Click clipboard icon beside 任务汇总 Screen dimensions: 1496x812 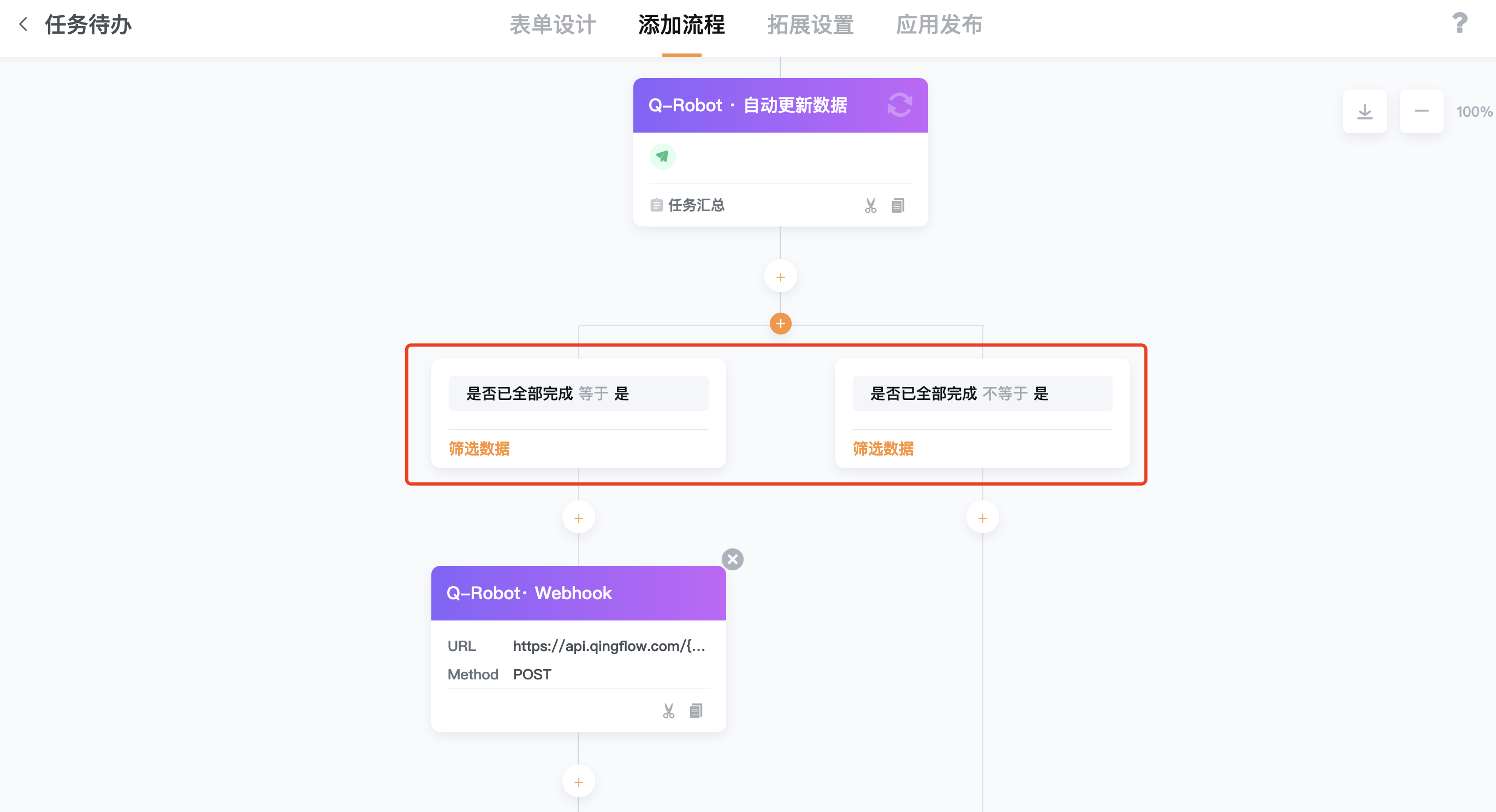[656, 205]
